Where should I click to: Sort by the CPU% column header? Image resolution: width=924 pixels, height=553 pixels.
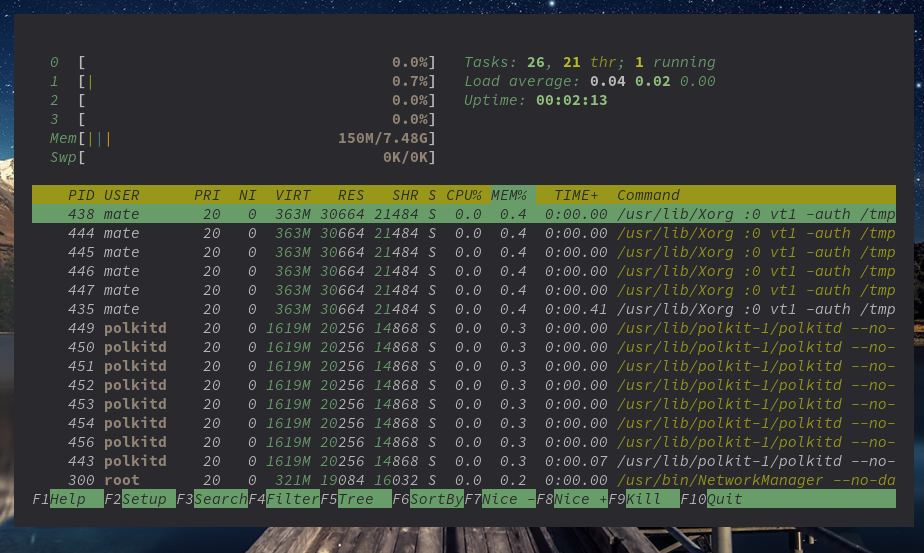[x=464, y=195]
